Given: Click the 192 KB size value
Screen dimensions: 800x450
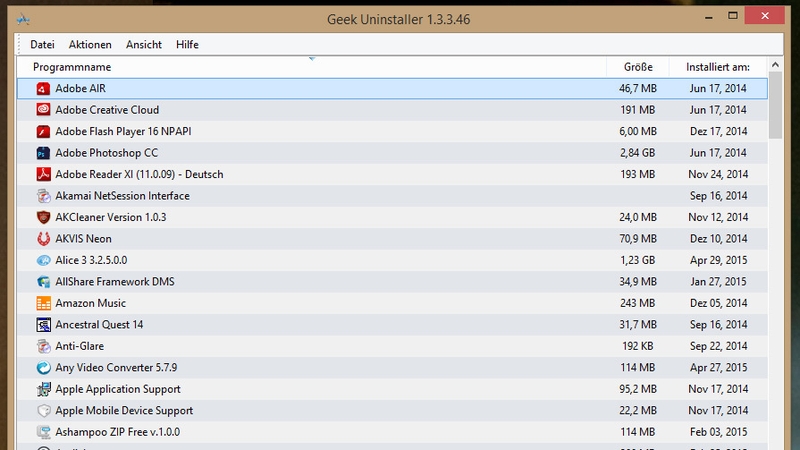Looking at the screenshot, I should [x=638, y=345].
